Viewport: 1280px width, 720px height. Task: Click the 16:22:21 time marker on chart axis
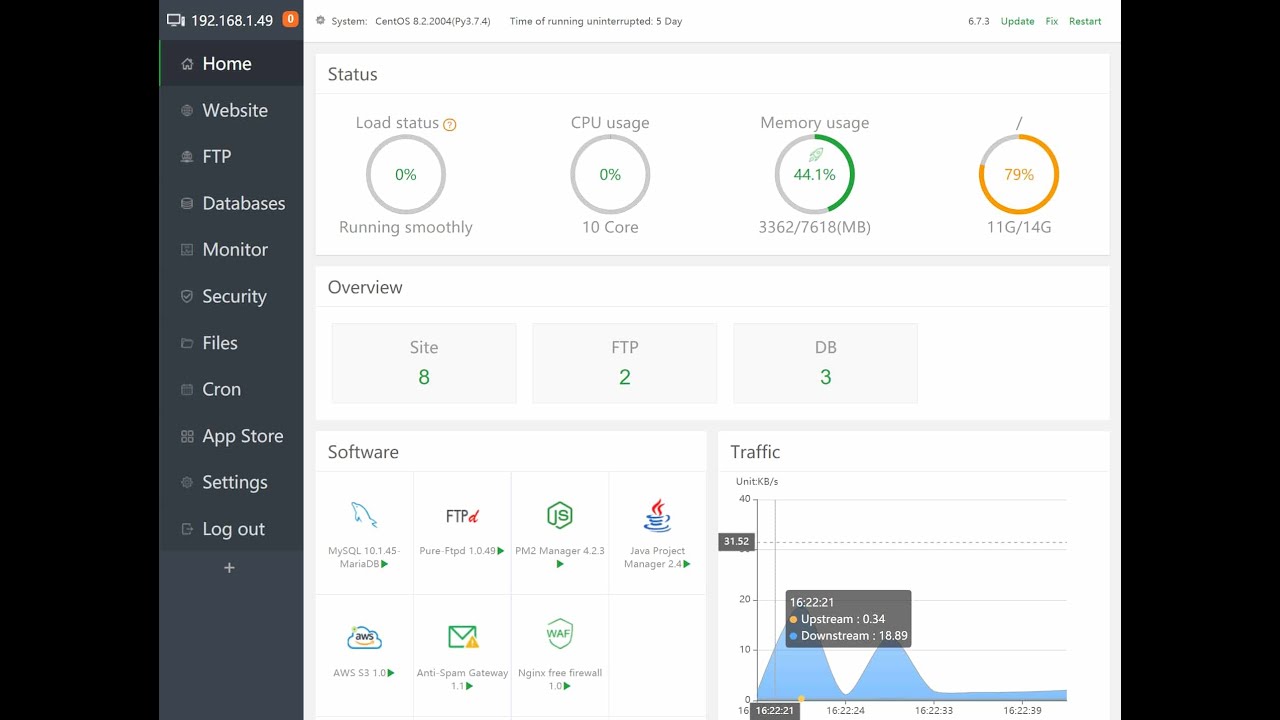775,711
